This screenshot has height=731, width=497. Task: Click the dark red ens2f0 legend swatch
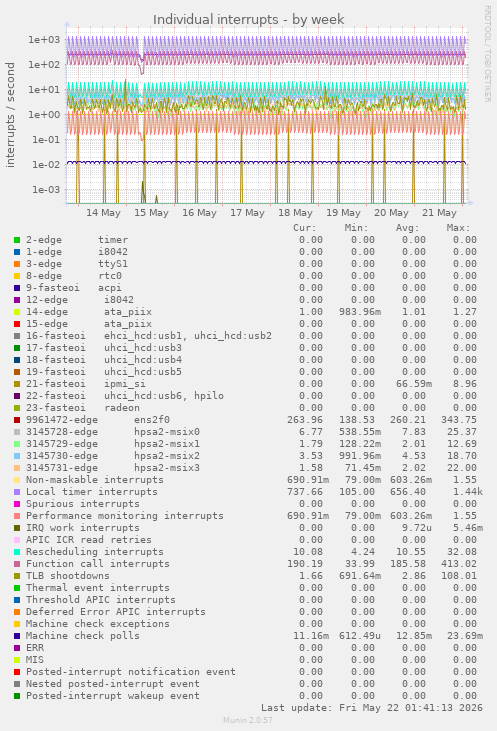(x=17, y=420)
